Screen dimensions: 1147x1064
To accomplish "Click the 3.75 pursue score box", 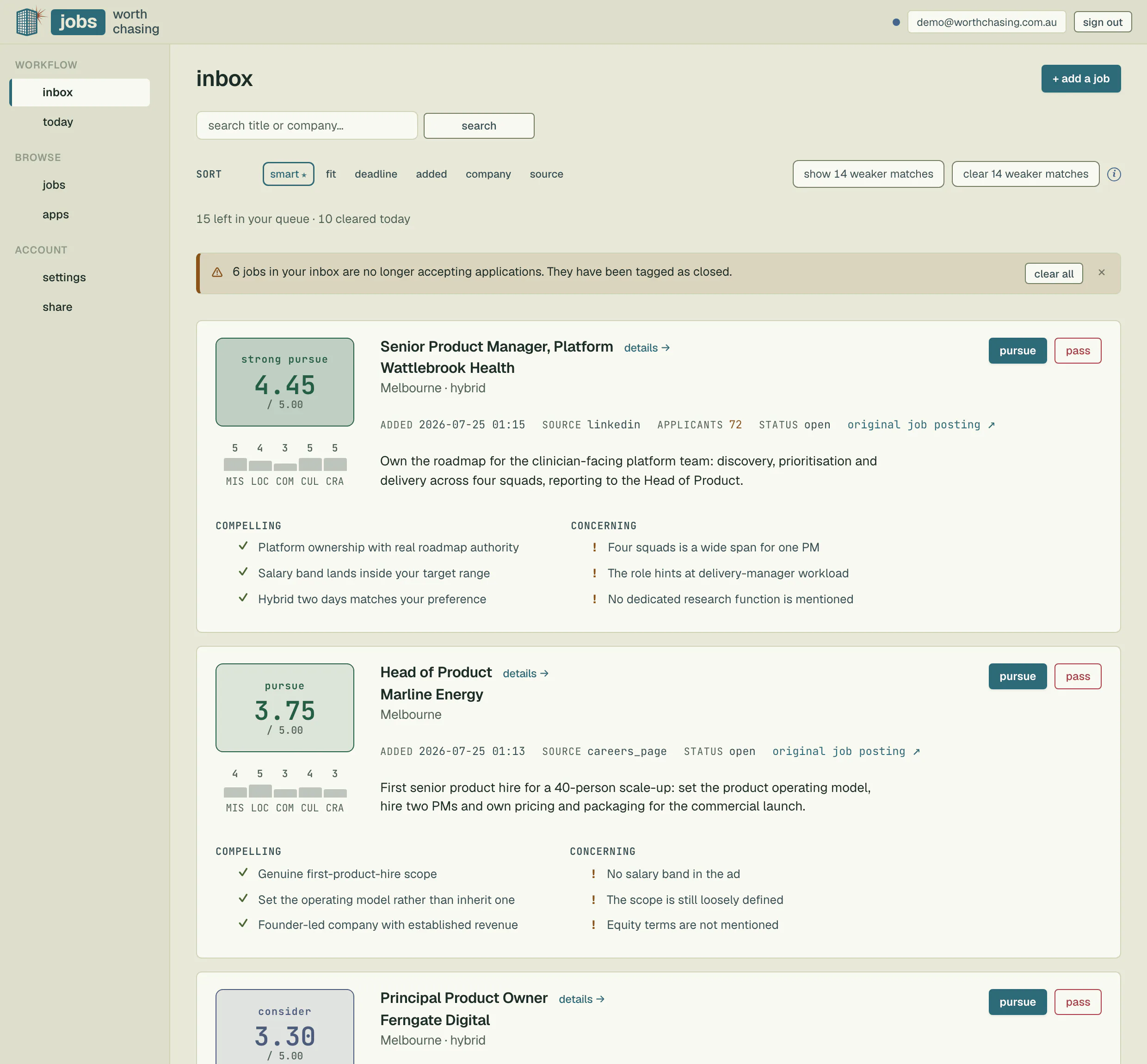I will click(x=285, y=708).
